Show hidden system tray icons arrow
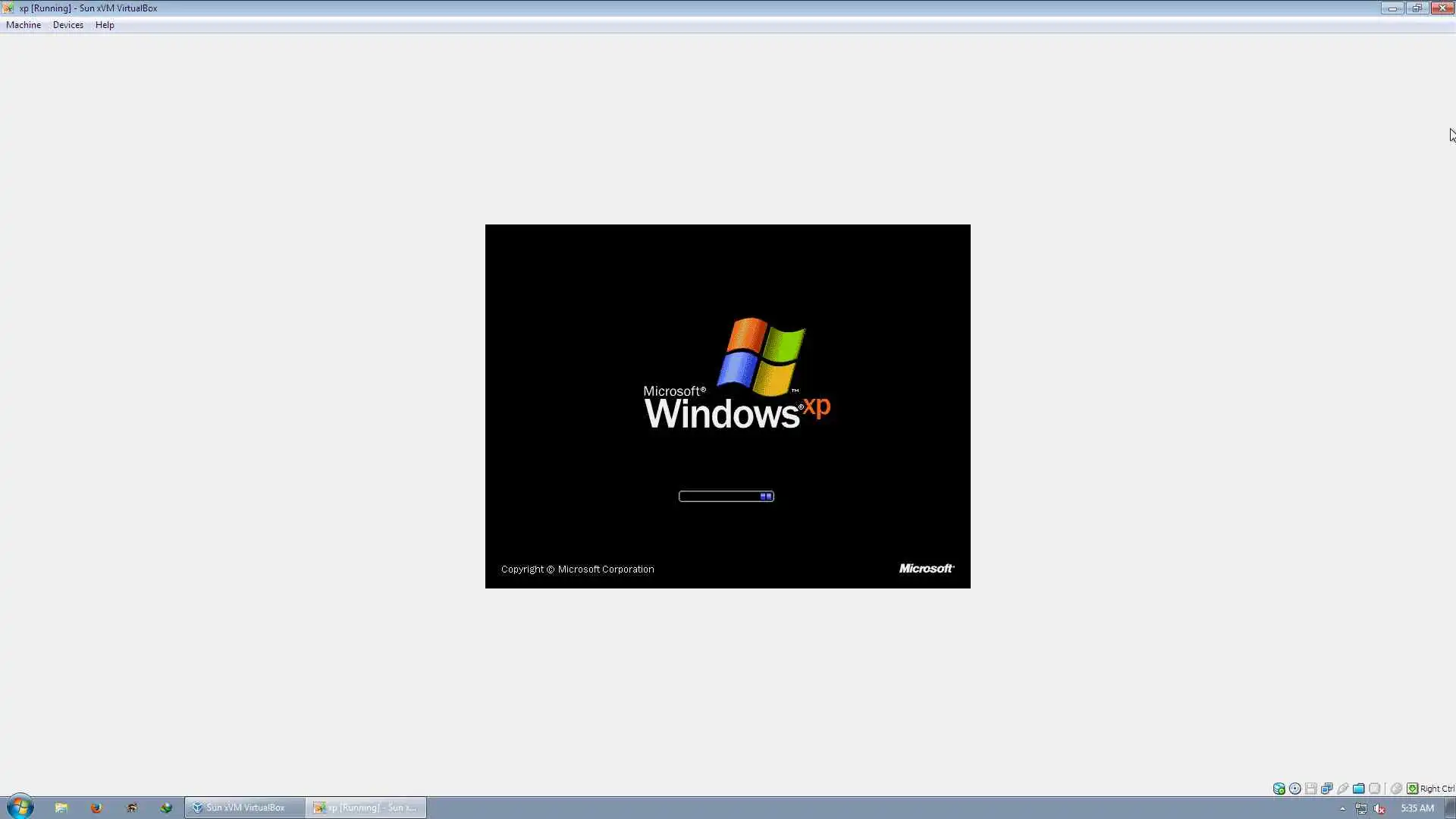The image size is (1456, 819). pos(1342,808)
